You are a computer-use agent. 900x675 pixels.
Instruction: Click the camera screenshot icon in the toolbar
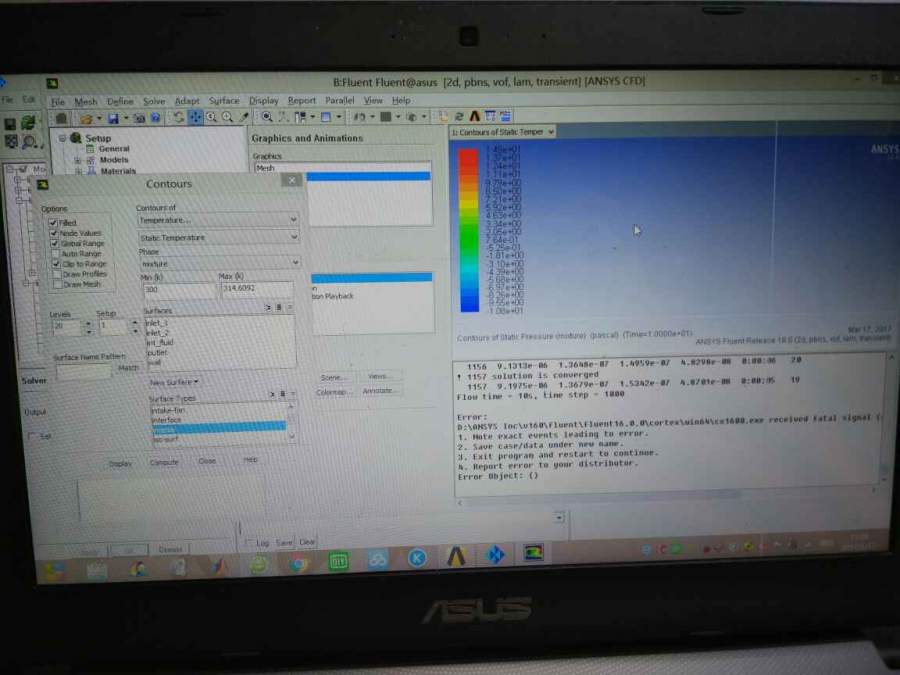(x=139, y=118)
